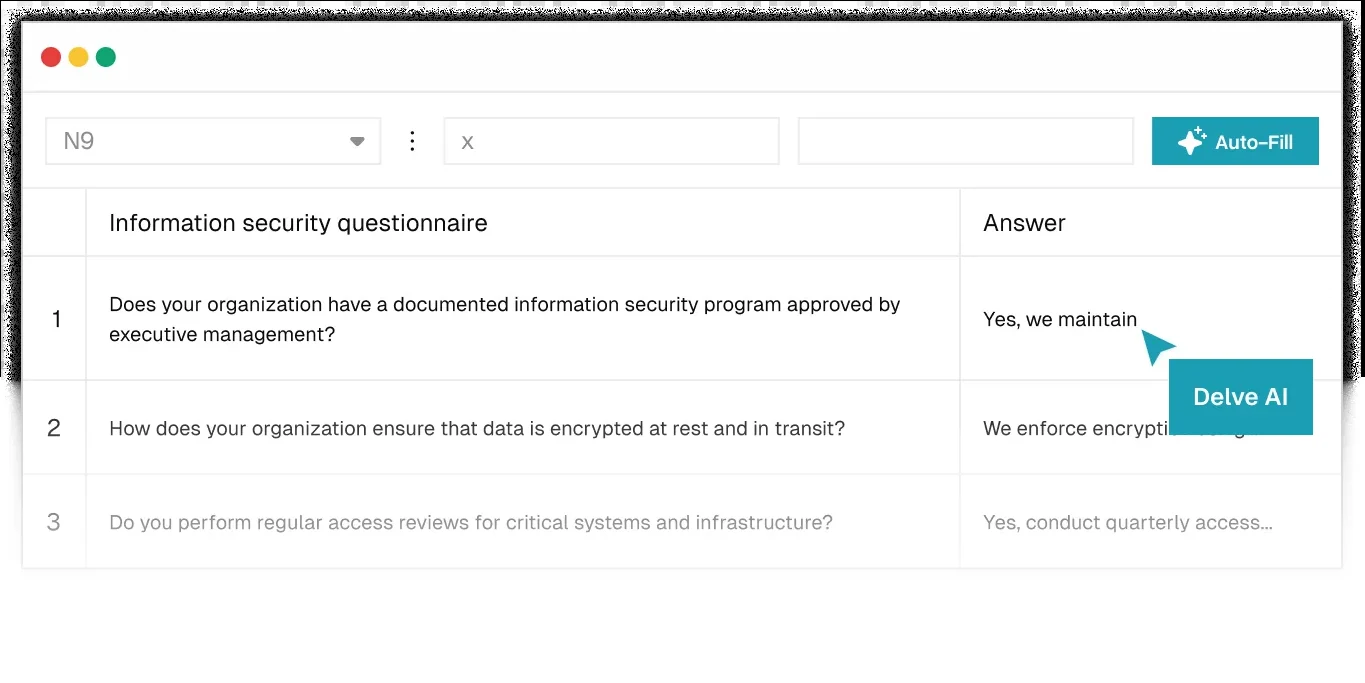Click the regular access reviews question
The width and height of the screenshot is (1365, 683).
pyautogui.click(x=471, y=522)
